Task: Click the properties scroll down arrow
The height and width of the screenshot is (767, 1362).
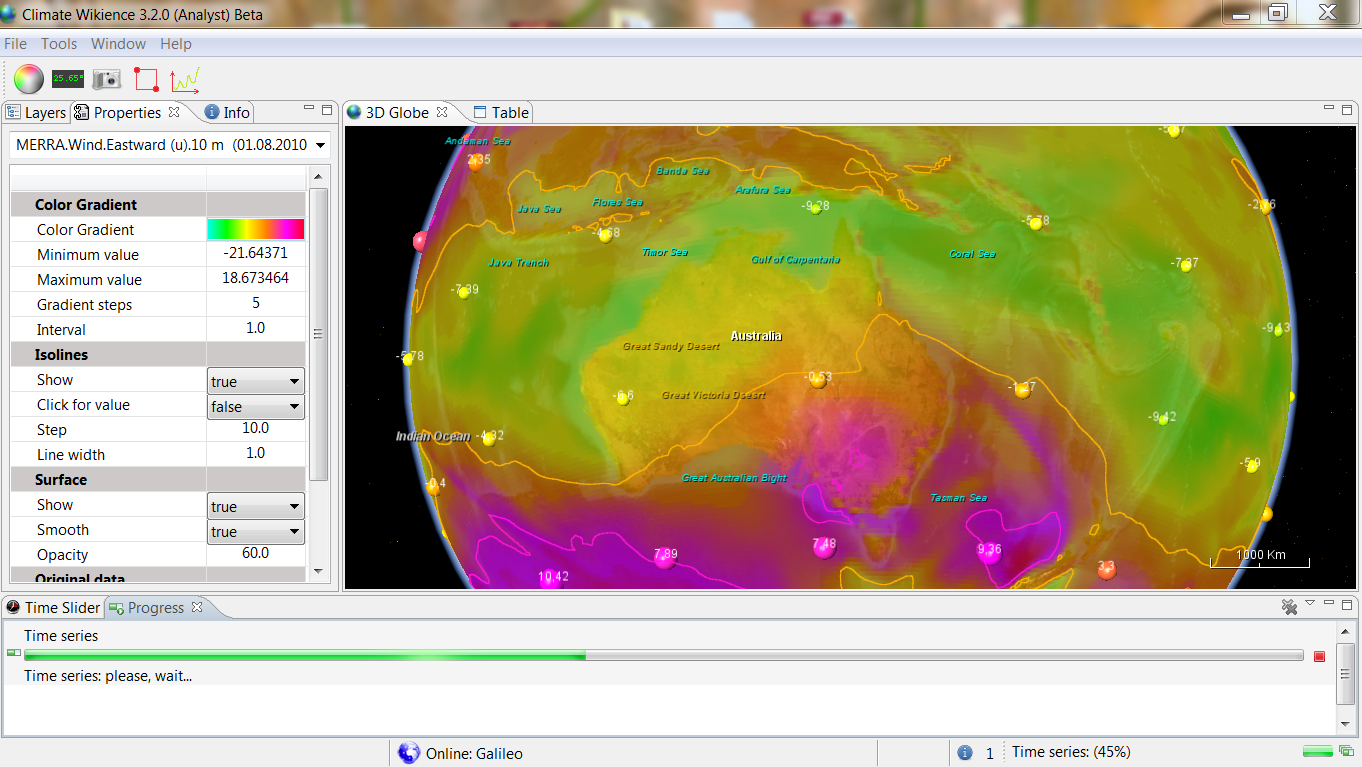Action: [318, 572]
